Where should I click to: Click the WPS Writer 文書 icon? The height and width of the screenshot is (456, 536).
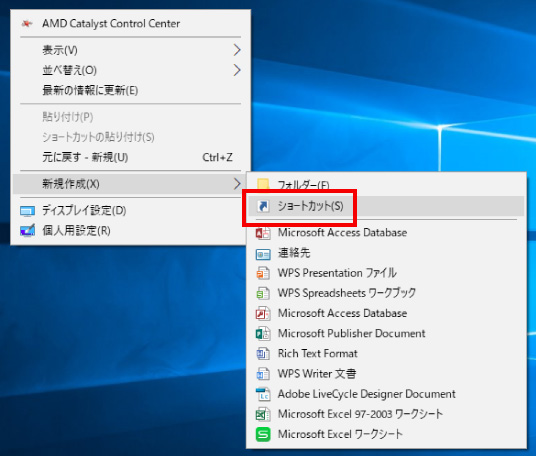(263, 374)
